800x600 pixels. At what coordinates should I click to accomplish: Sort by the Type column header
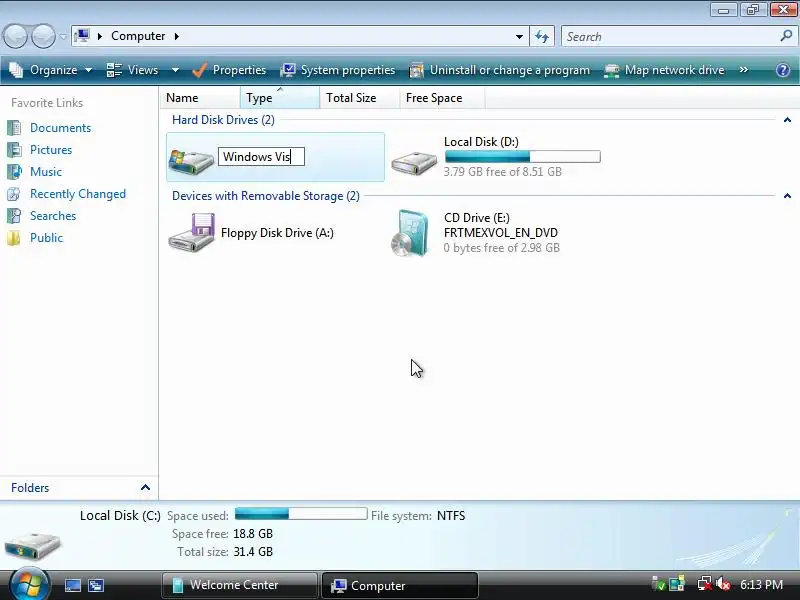pos(280,97)
